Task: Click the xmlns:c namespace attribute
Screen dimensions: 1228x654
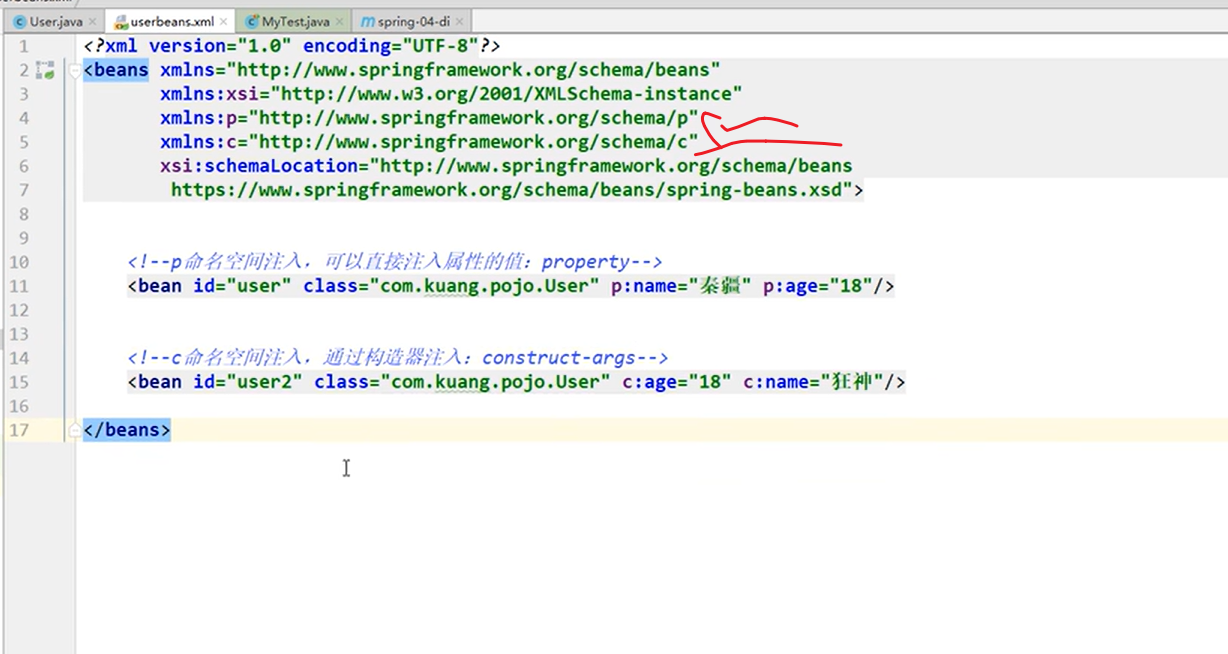Action: coord(429,142)
